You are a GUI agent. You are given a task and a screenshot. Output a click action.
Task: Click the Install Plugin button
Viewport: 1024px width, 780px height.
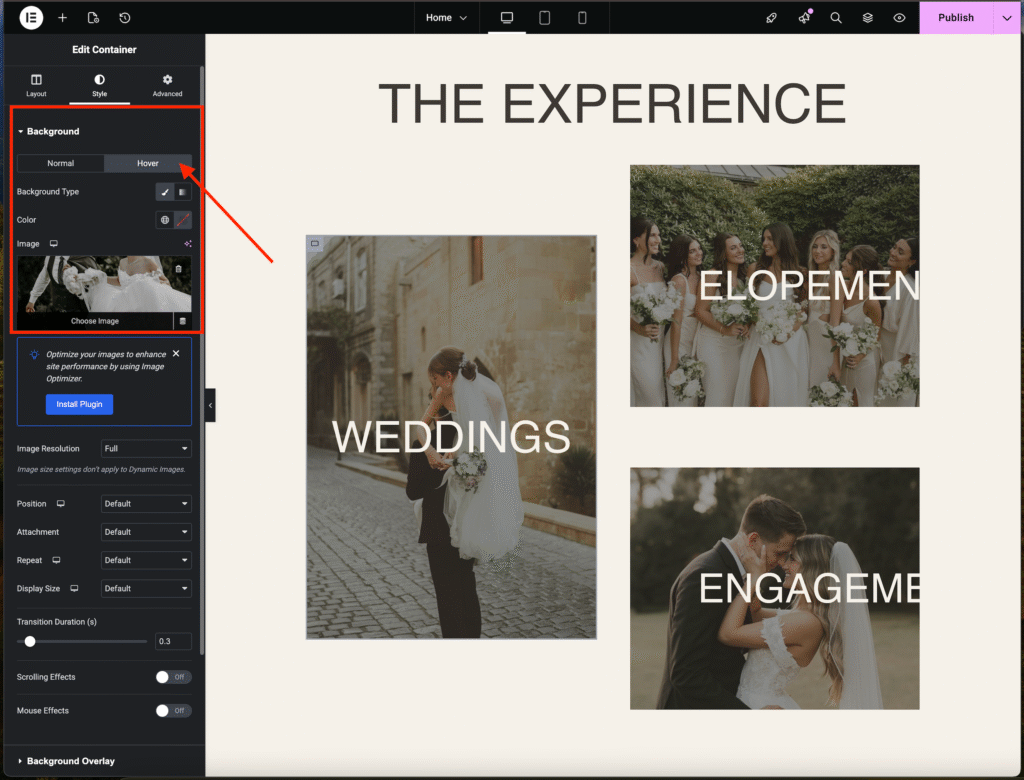pyautogui.click(x=79, y=405)
